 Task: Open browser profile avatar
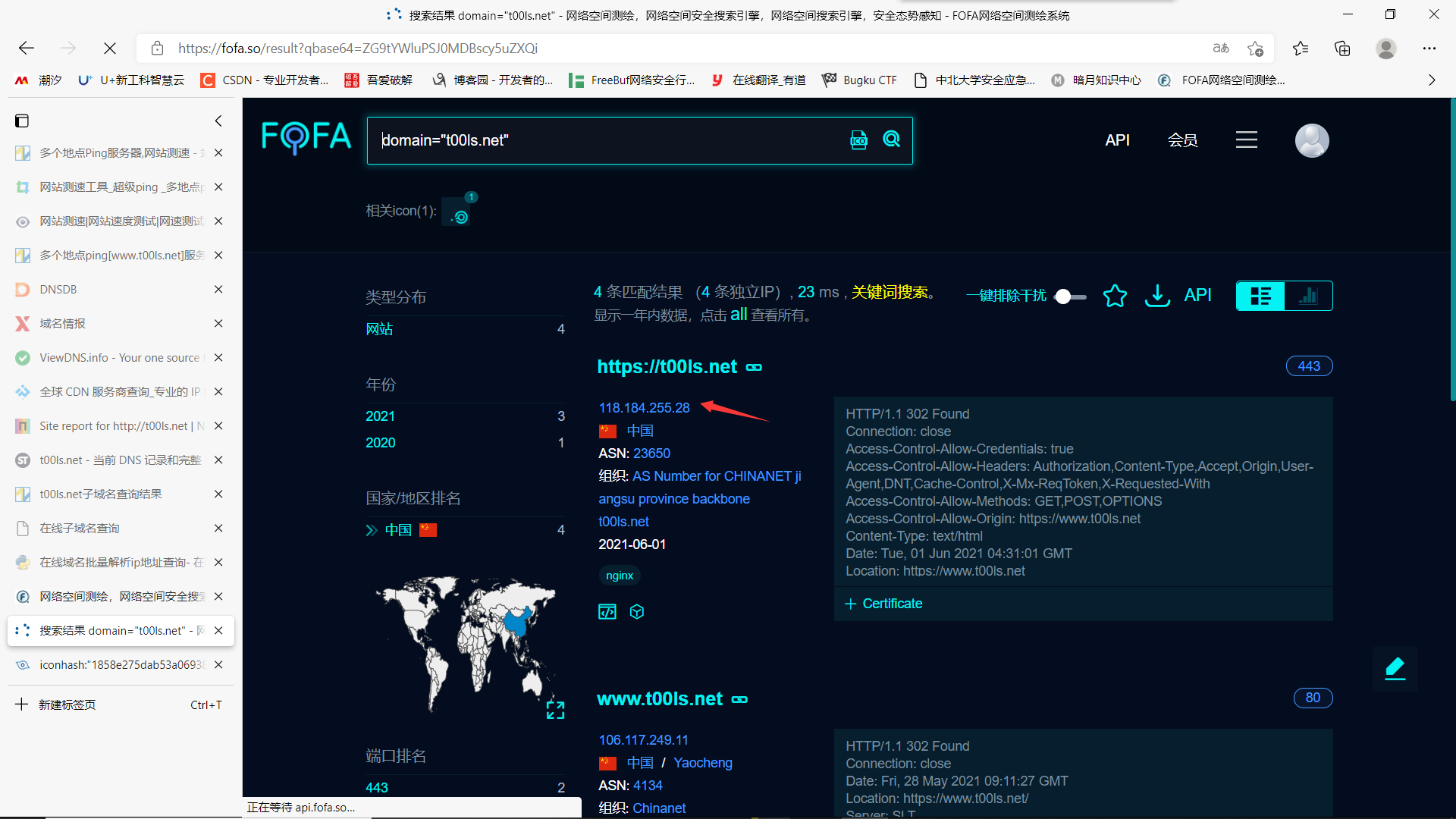[x=1386, y=49]
